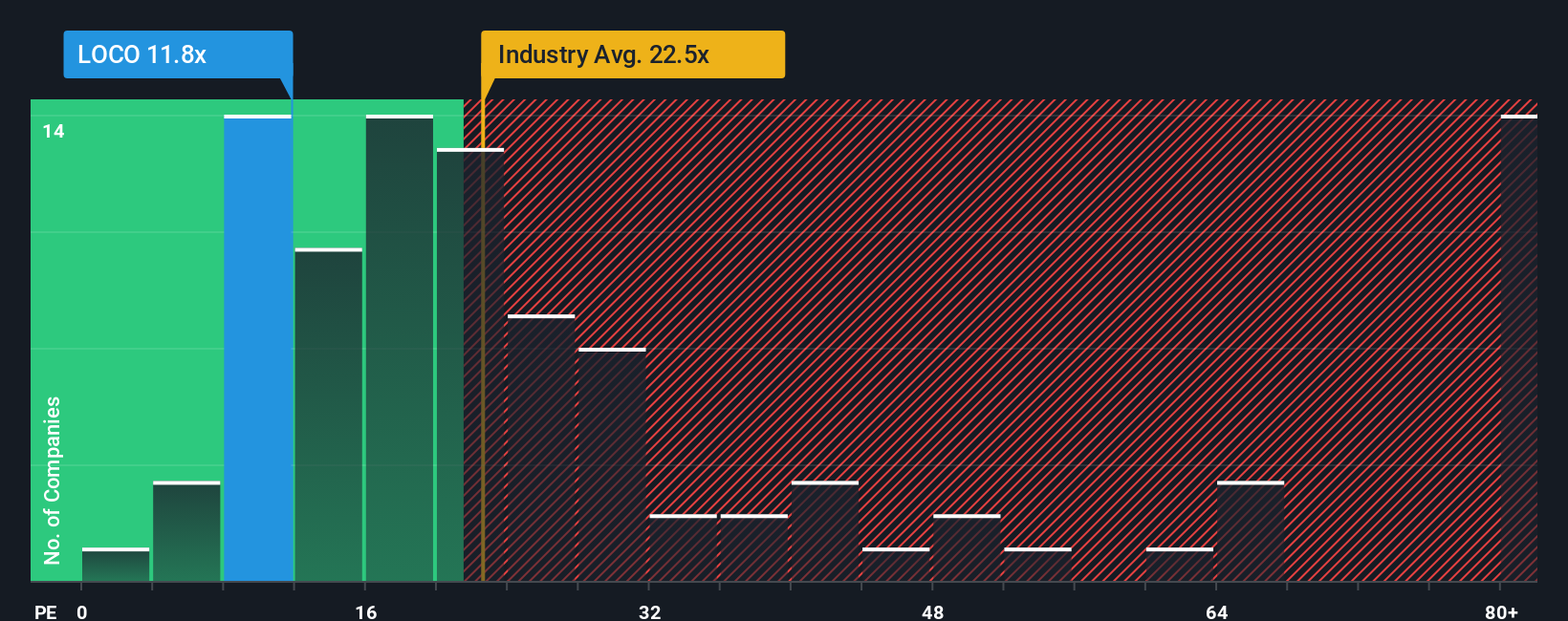
Task: Click the Industry Avg. 22.5x label
Action: tap(633, 54)
